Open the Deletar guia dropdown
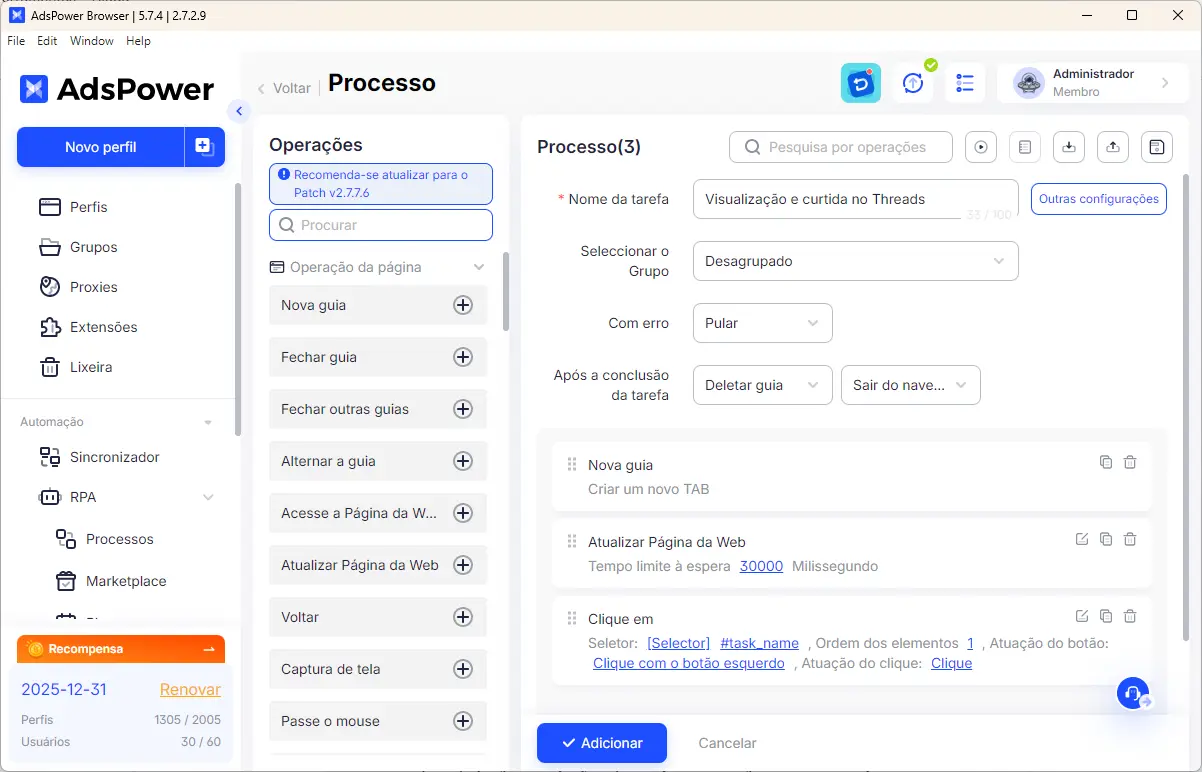This screenshot has width=1202, height=772. pyautogui.click(x=762, y=385)
